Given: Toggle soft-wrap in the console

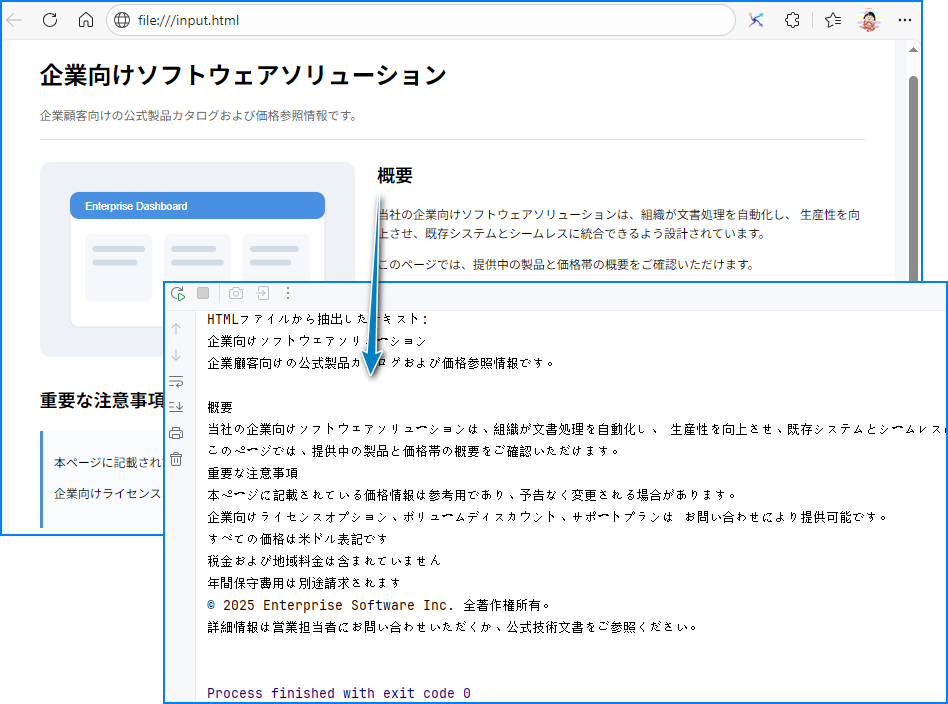Looking at the screenshot, I should coord(176,381).
